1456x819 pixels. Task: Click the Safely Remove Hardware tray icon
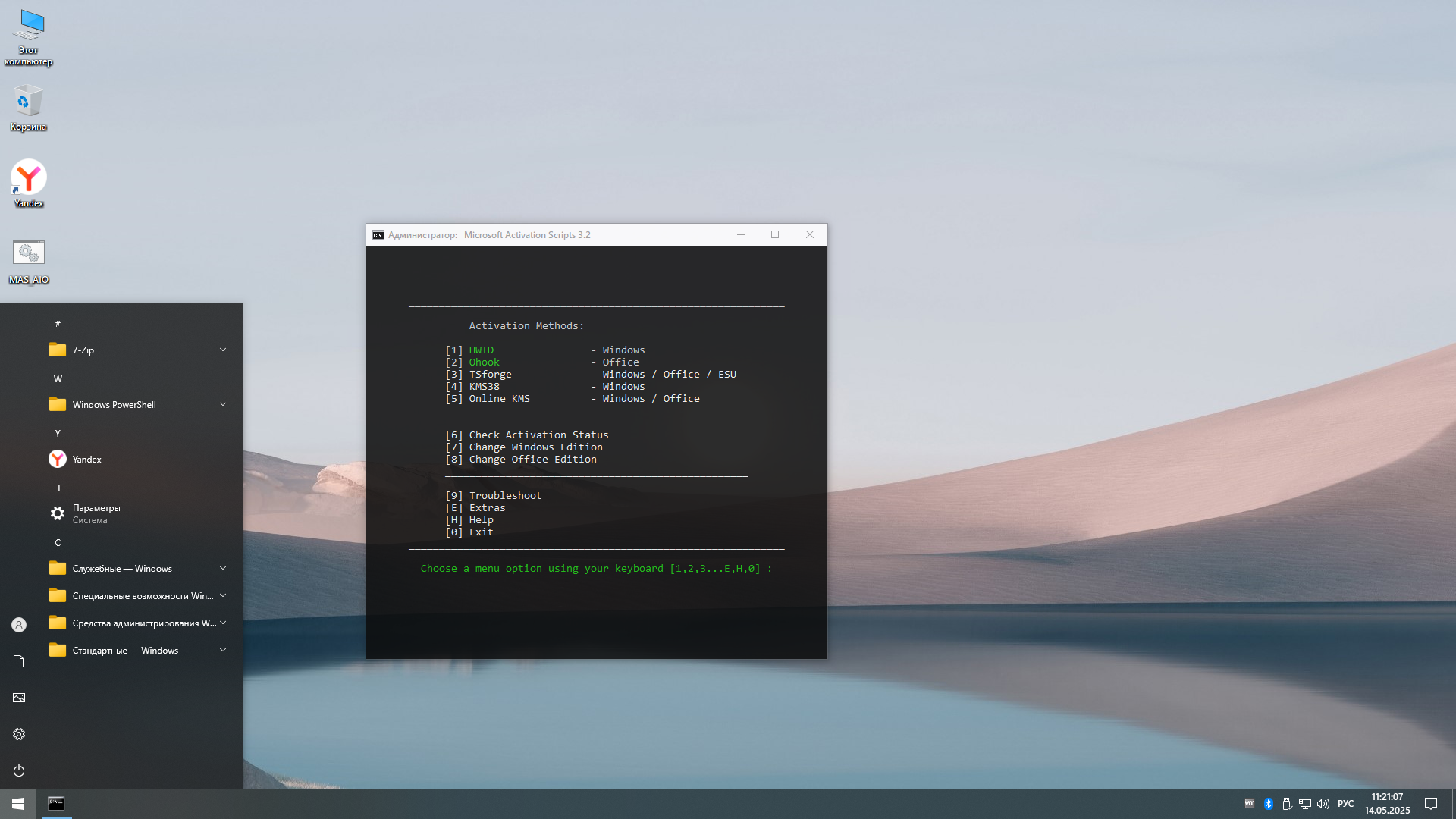point(1287,803)
